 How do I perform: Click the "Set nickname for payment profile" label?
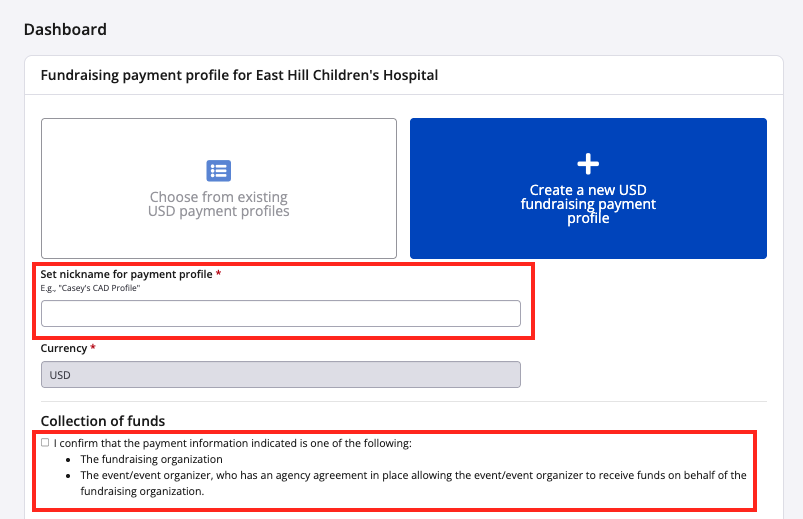tap(126, 274)
